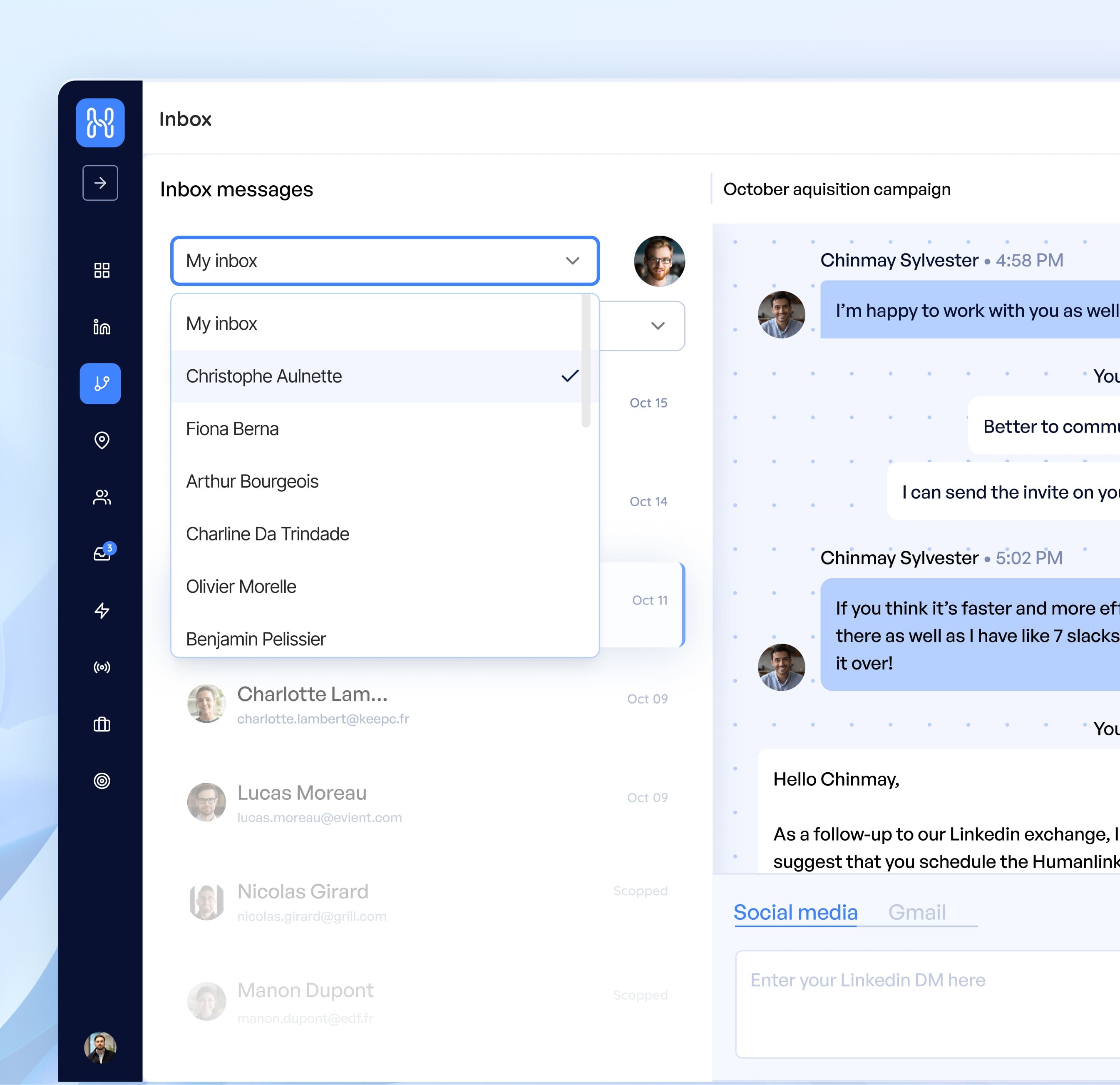Open the briefcase sidebar icon
Image resolution: width=1120 pixels, height=1085 pixels.
click(102, 725)
